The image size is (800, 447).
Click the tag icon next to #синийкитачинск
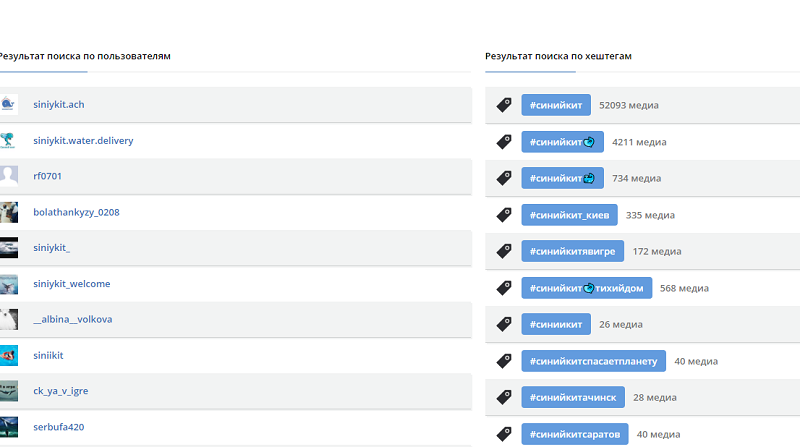click(504, 397)
